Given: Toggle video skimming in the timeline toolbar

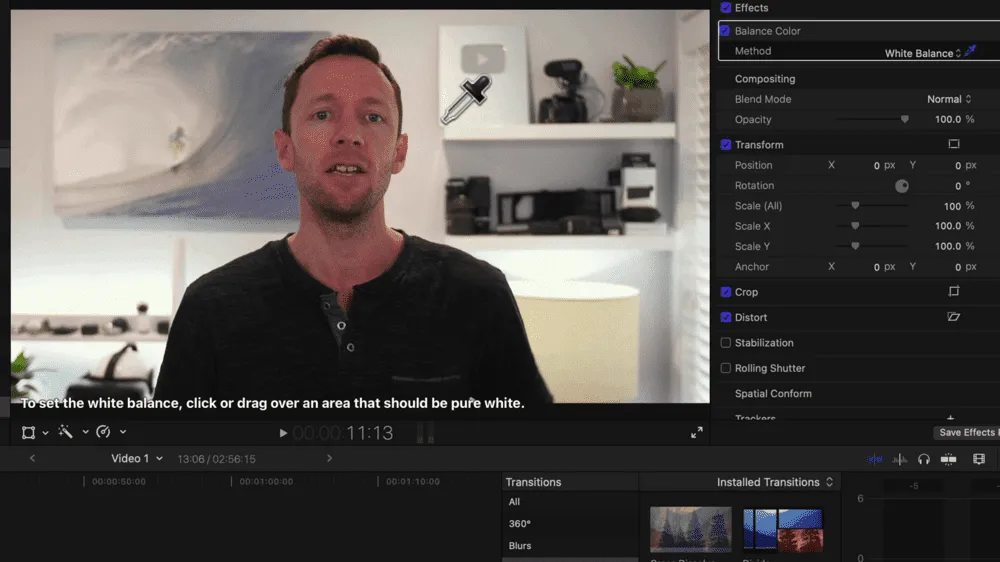Looking at the screenshot, I should 875,459.
